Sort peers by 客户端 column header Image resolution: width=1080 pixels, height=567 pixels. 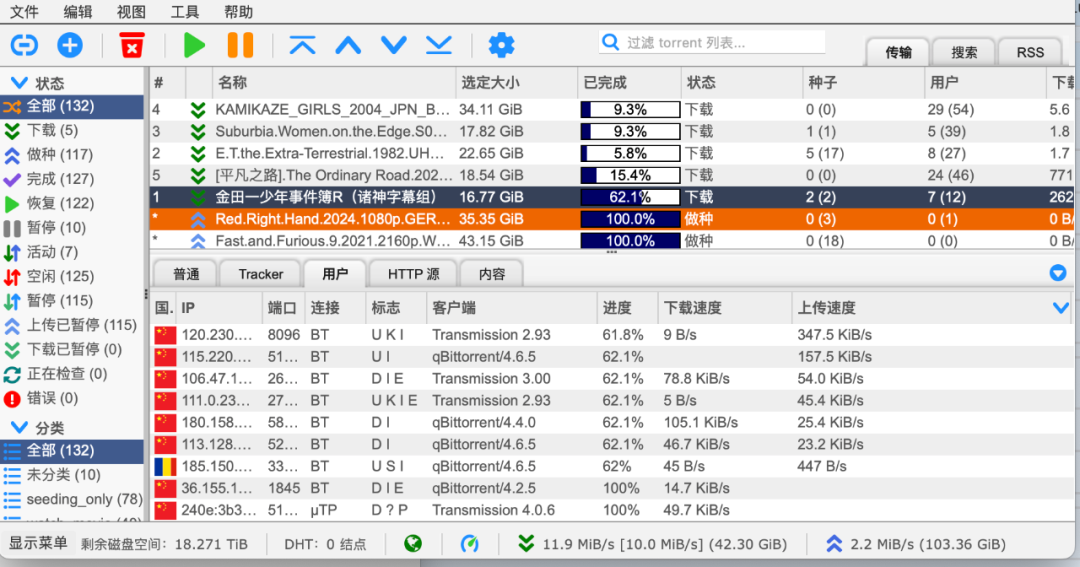[511, 308]
